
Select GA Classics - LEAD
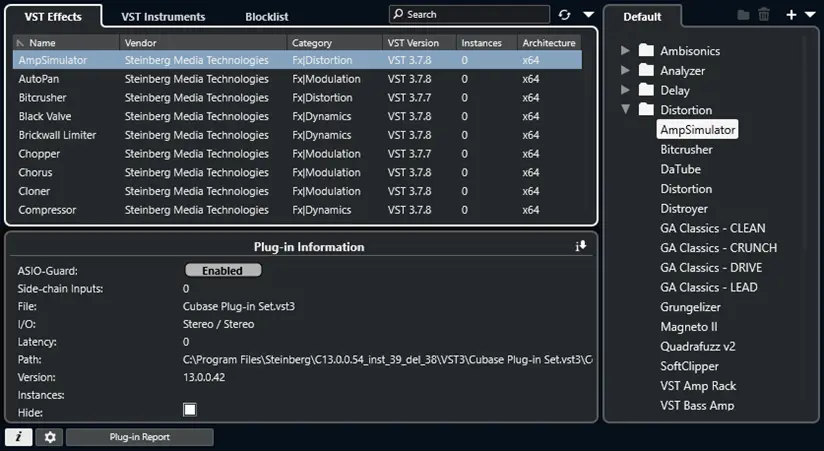pos(709,287)
